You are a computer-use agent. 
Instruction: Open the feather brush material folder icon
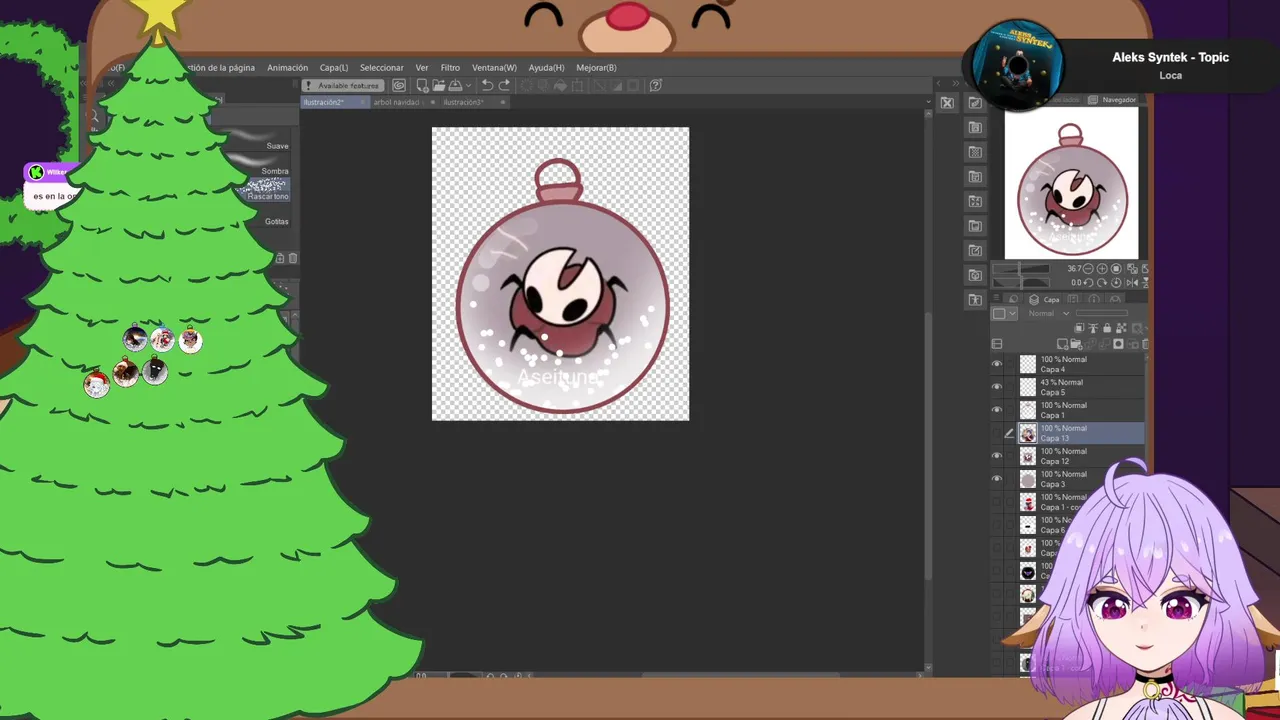(x=975, y=103)
